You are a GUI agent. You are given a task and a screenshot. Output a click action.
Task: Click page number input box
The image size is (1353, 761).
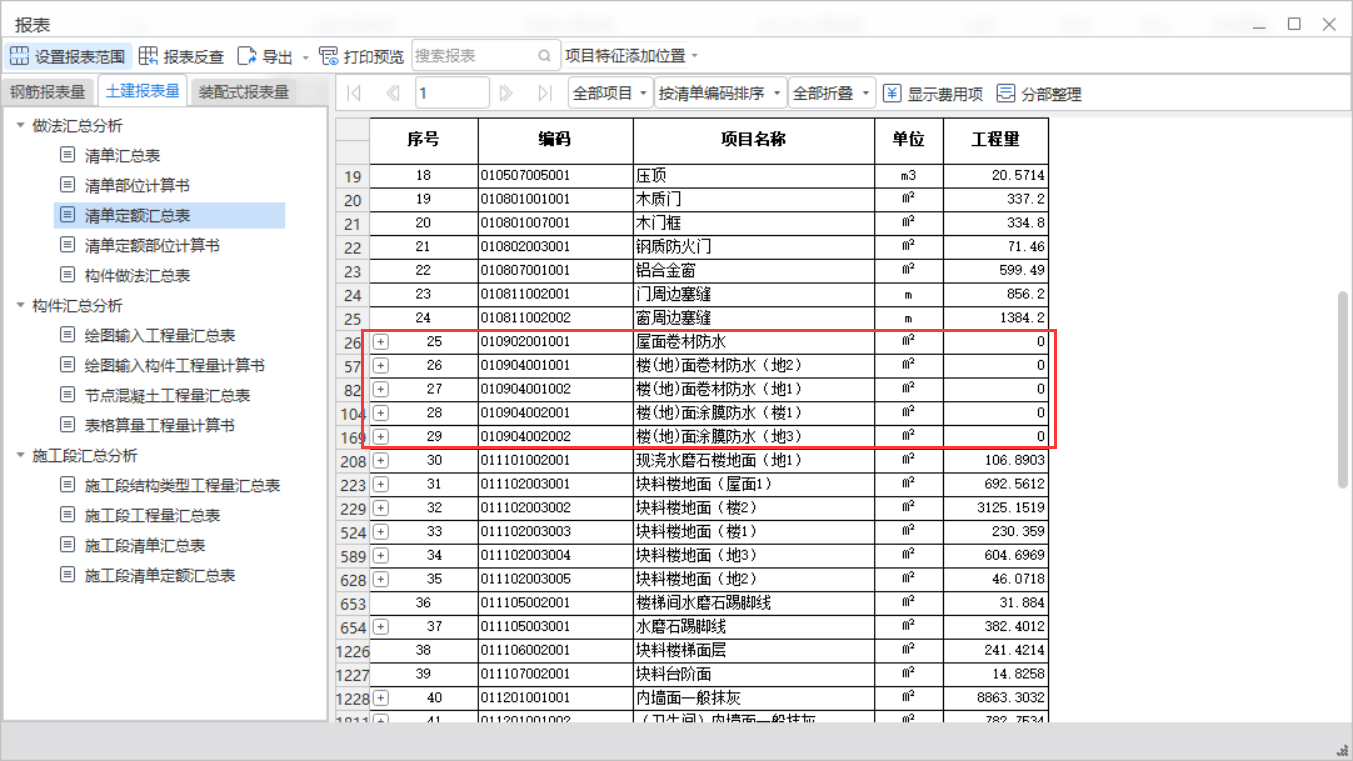pos(452,93)
